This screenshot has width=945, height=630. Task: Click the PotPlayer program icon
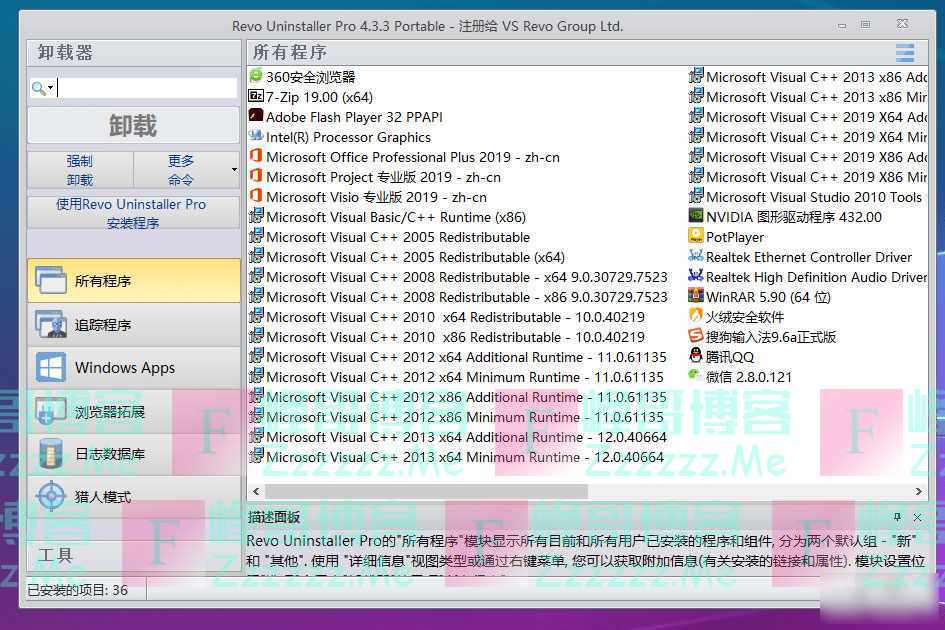coord(696,236)
